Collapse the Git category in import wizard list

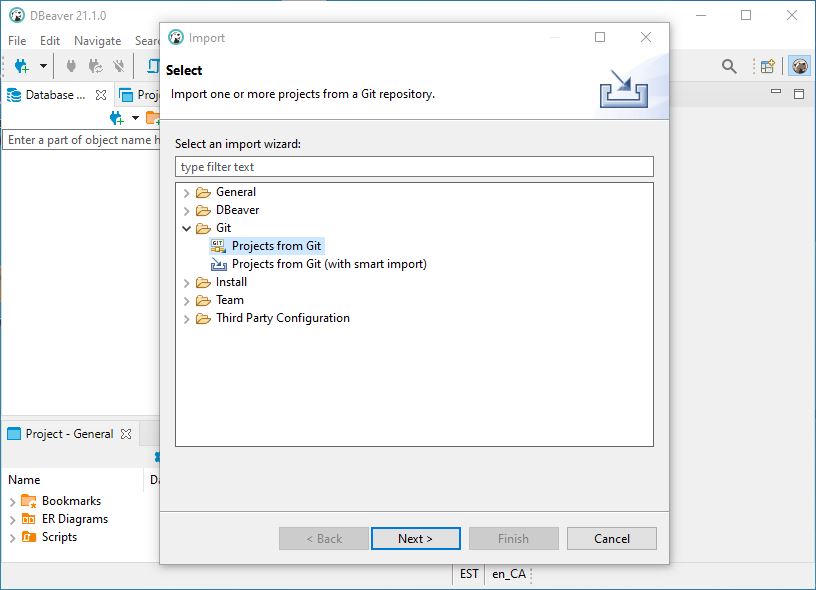pos(187,228)
